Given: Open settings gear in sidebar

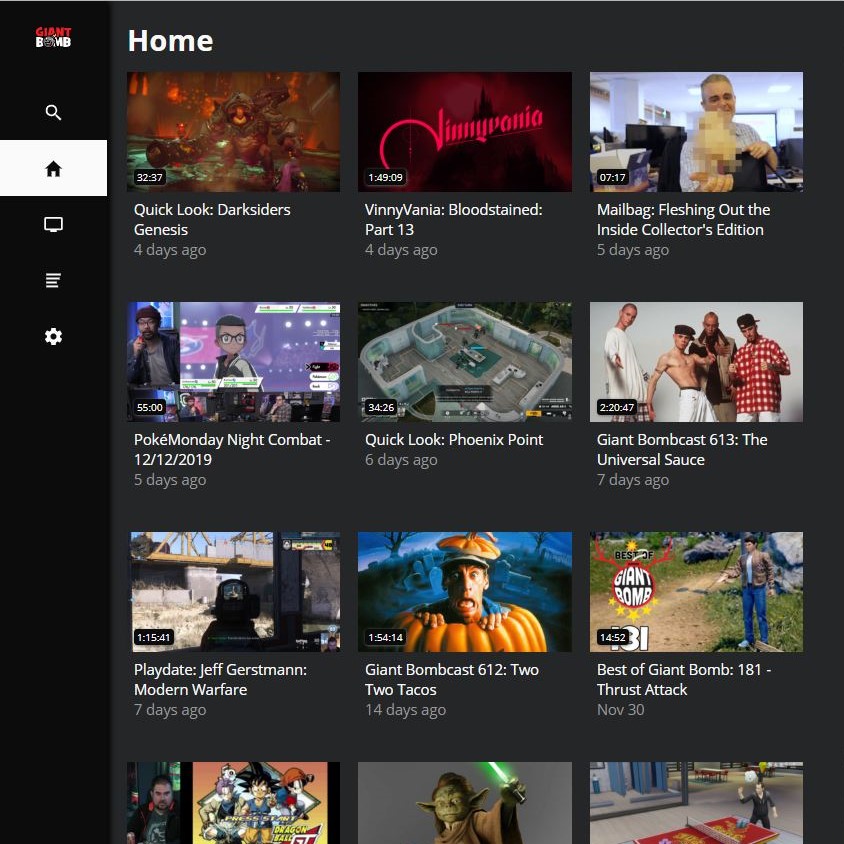Looking at the screenshot, I should tap(53, 336).
